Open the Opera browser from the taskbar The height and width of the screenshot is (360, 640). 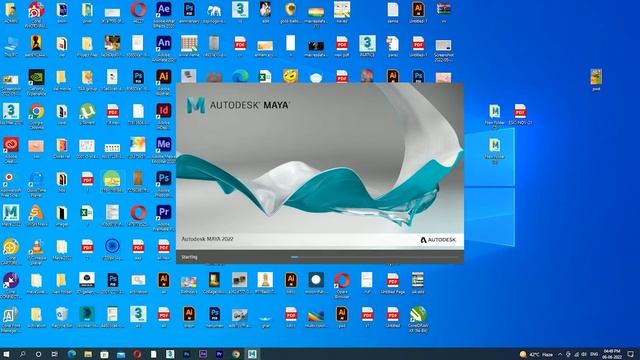[137, 354]
